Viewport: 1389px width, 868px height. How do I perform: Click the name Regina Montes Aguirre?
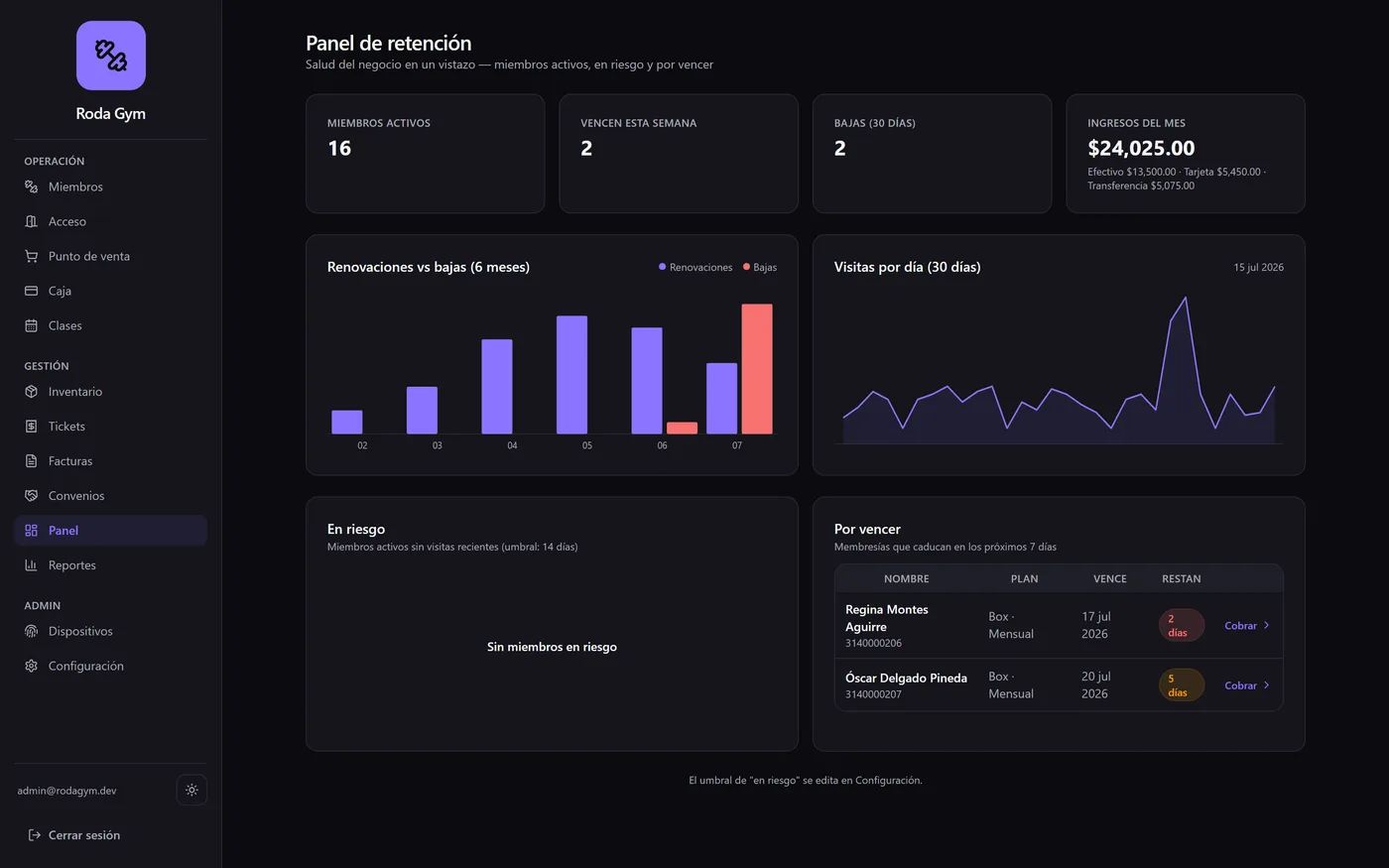[x=887, y=618]
